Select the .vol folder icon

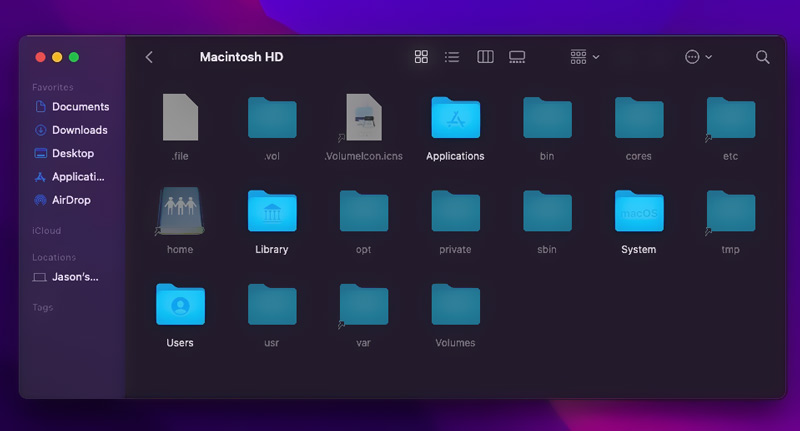pyautogui.click(x=272, y=117)
